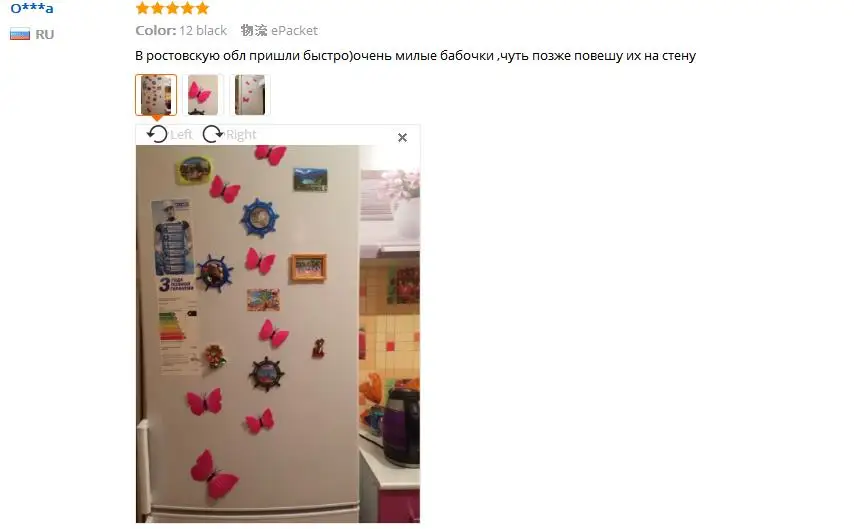Click the ePacket shipping label

[x=294, y=31]
